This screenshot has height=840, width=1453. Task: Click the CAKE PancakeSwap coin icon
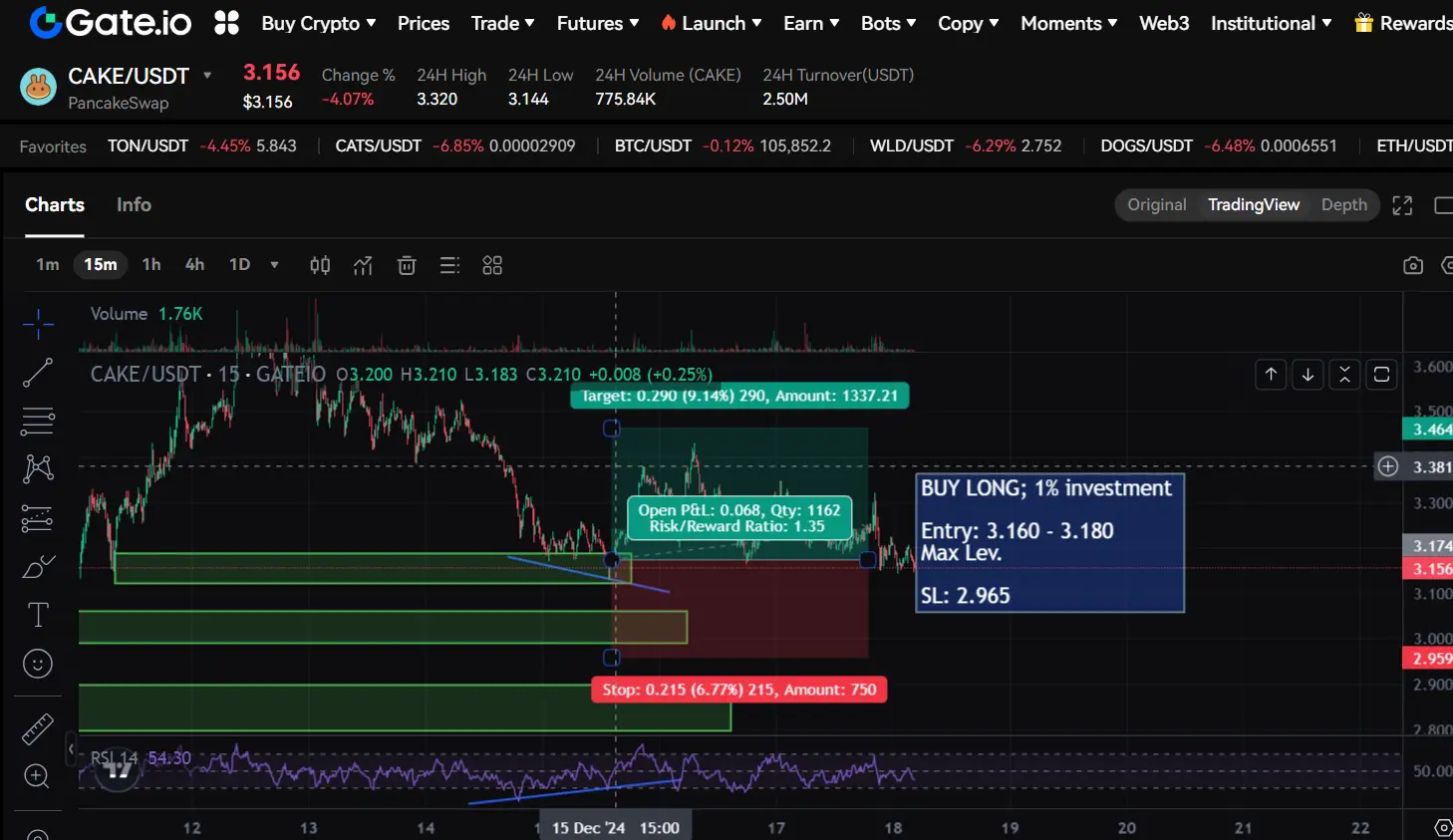38,88
